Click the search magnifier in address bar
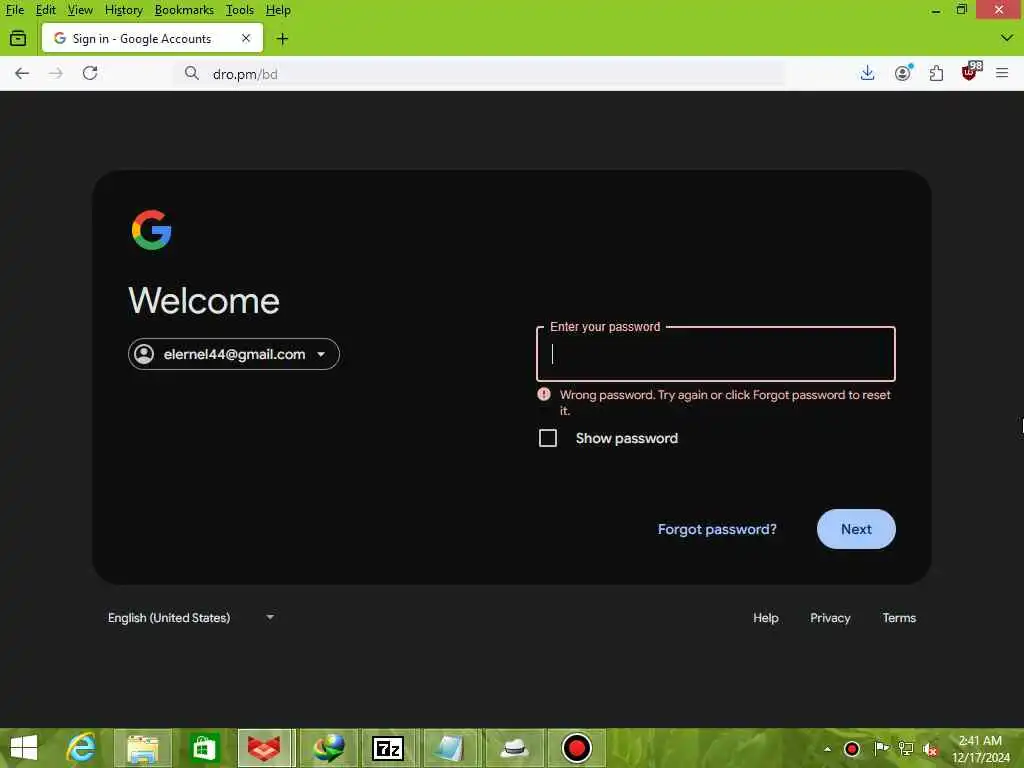Screen dimensions: 1024x768 pyautogui.click(x=191, y=73)
